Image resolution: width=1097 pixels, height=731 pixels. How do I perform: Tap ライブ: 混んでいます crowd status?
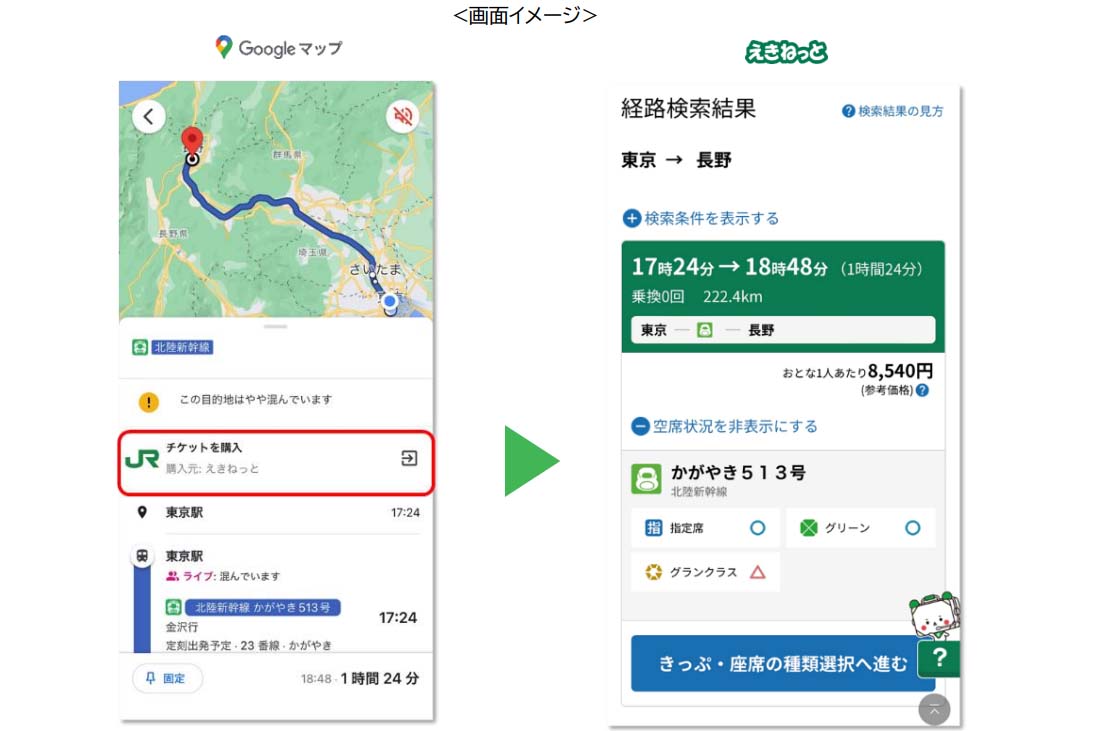tap(222, 576)
